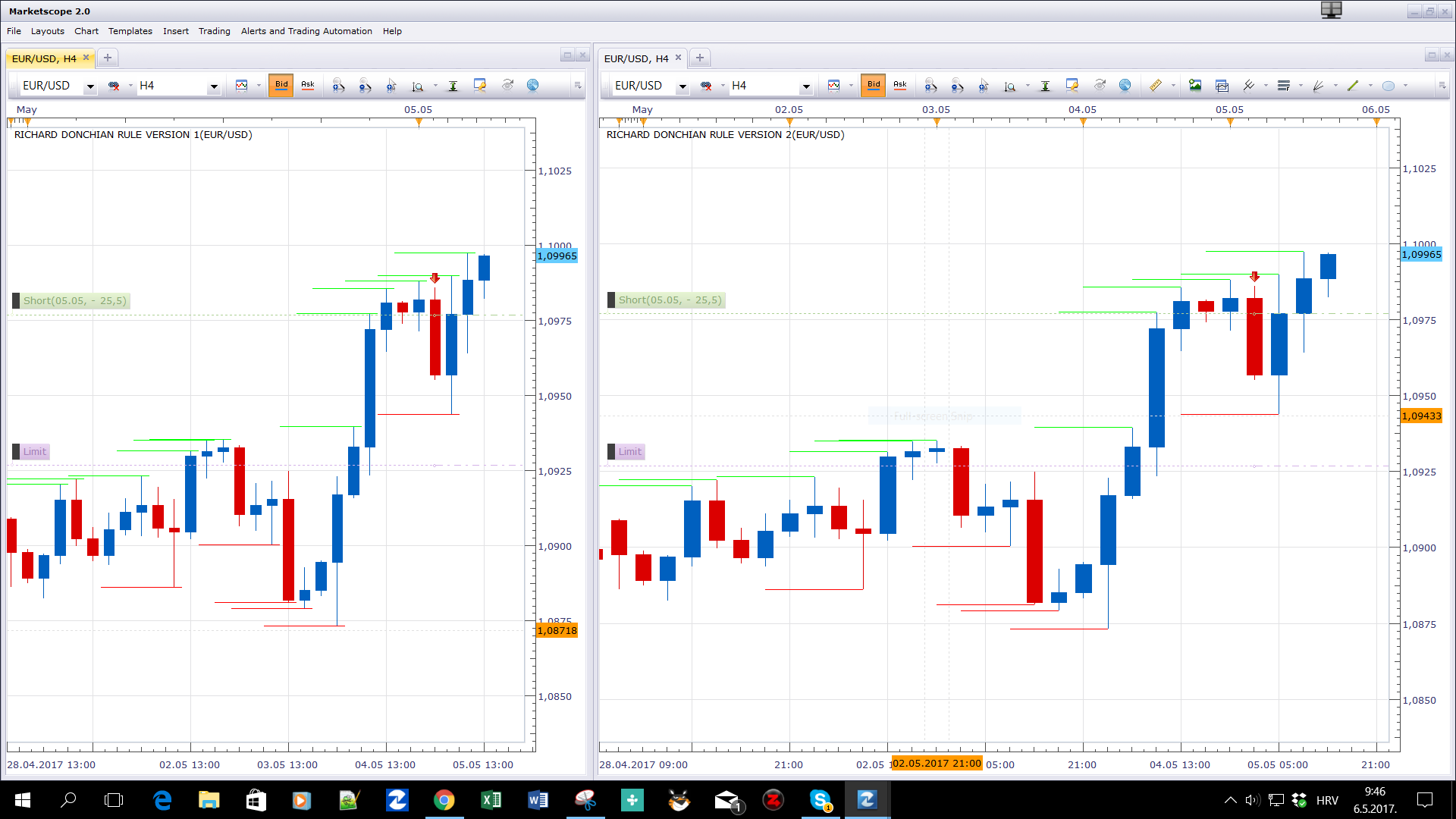Select the ellipse drawing tool in right toolbar
1456x819 pixels.
click(1388, 86)
